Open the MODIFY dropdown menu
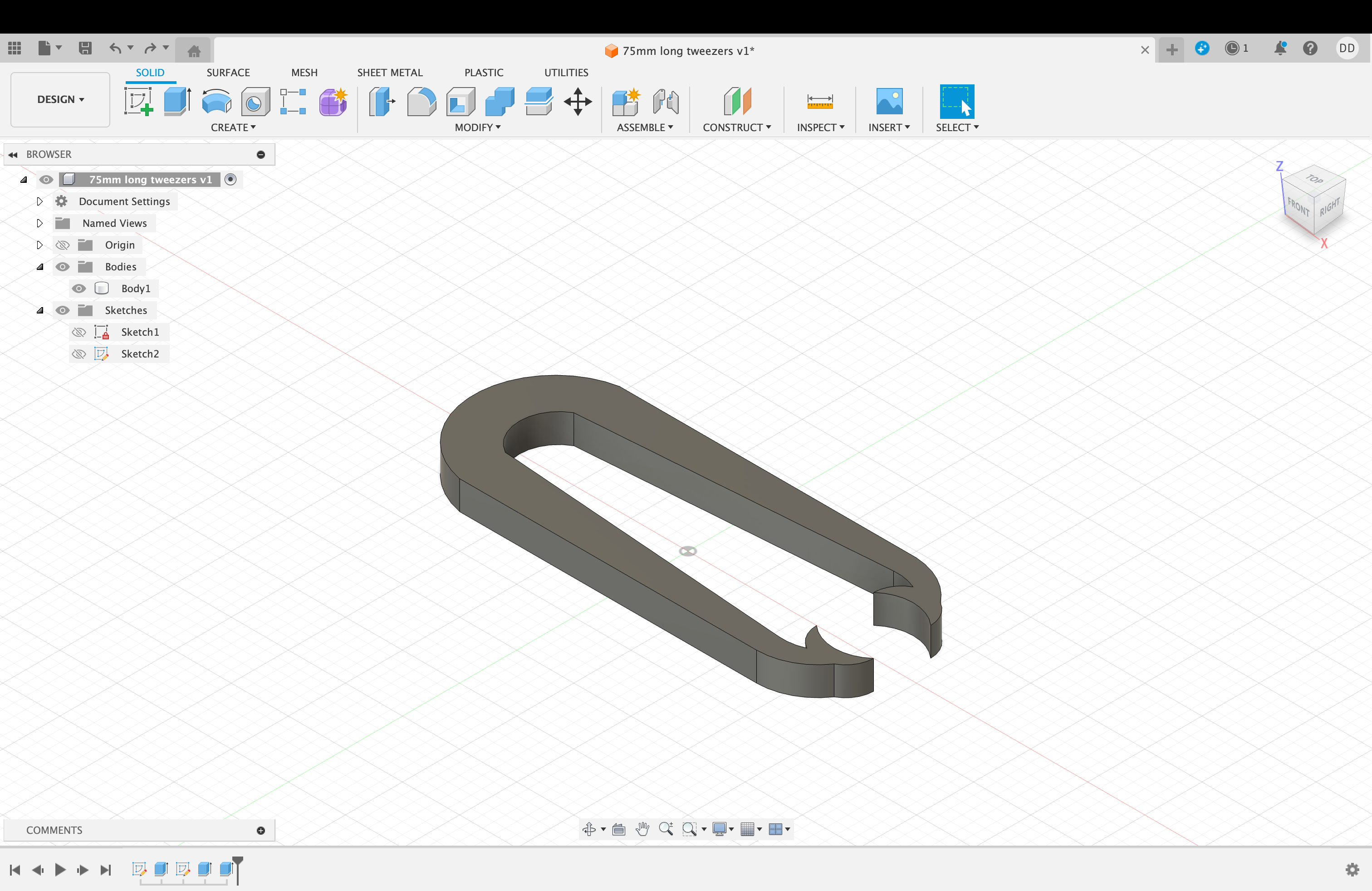Screen dimensions: 1372x891 [477, 127]
